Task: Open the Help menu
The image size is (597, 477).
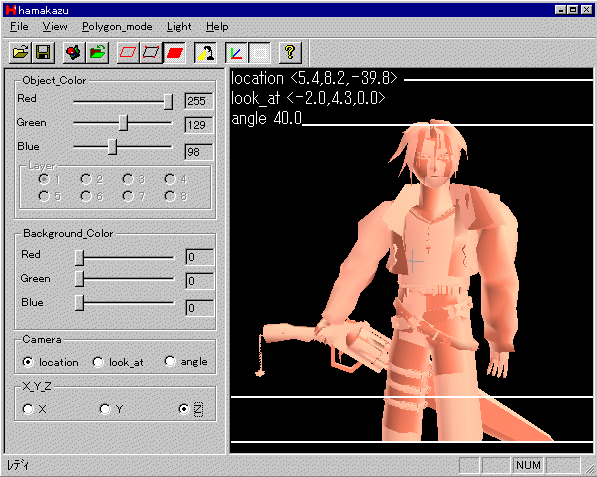Action: [217, 27]
